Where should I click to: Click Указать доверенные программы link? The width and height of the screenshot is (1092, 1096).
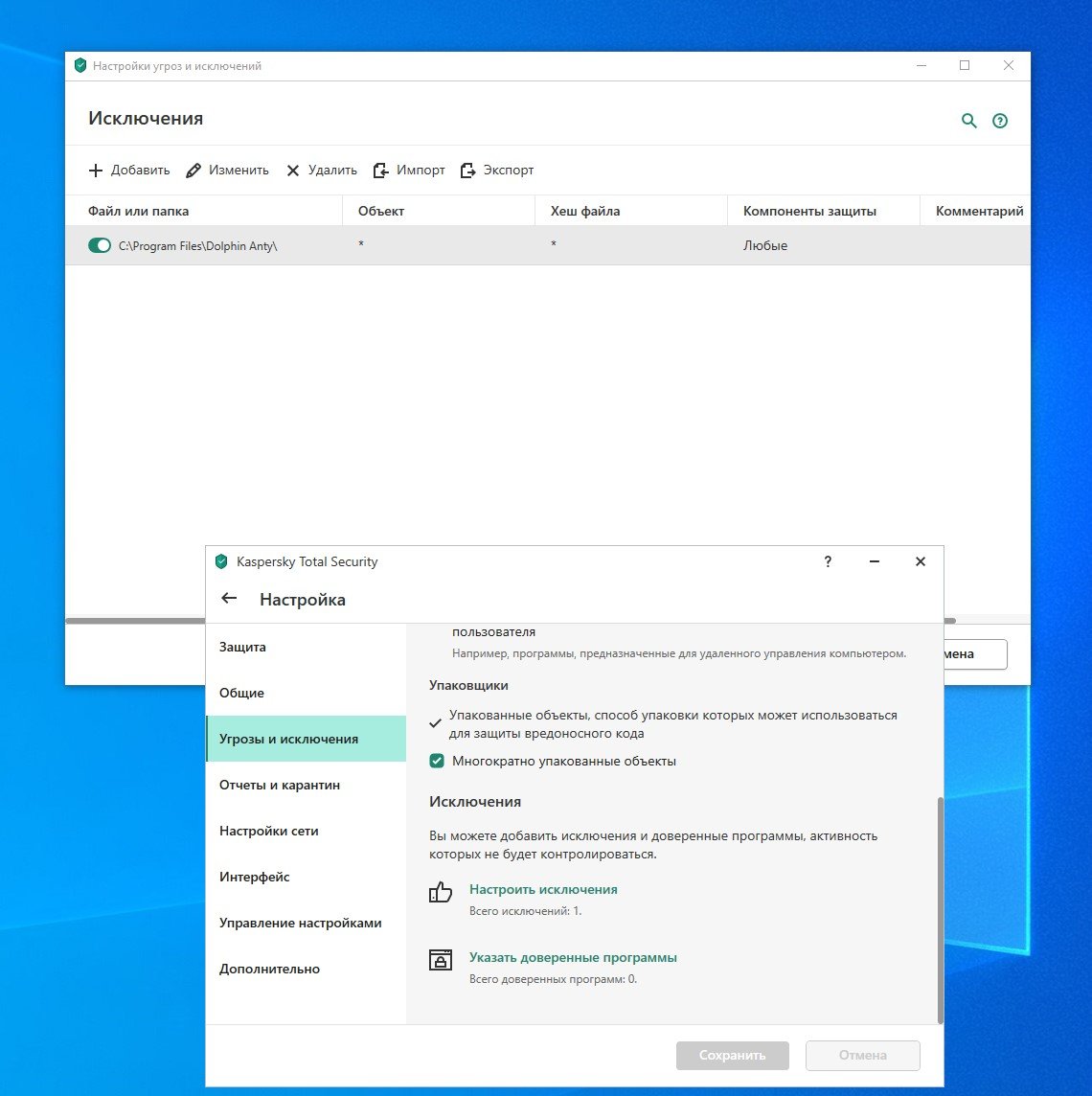click(573, 957)
